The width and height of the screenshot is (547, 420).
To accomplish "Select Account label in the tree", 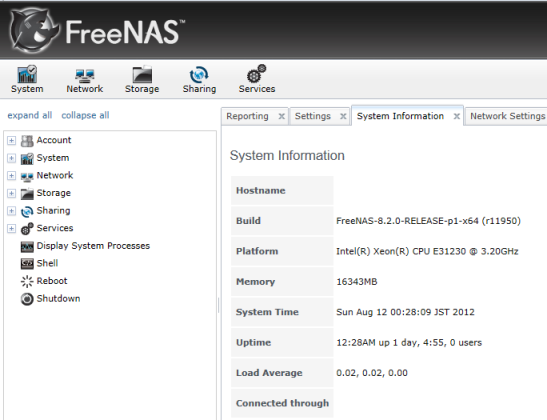I will pyautogui.click(x=54, y=140).
